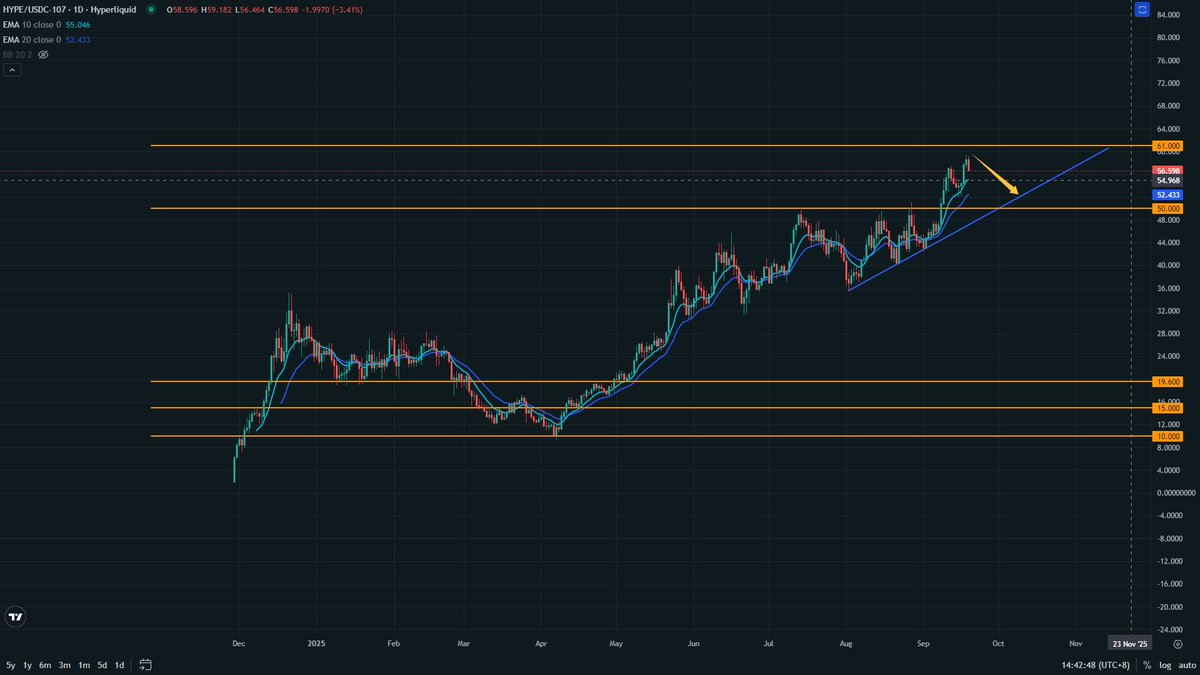Click the green market status dot

point(149,9)
